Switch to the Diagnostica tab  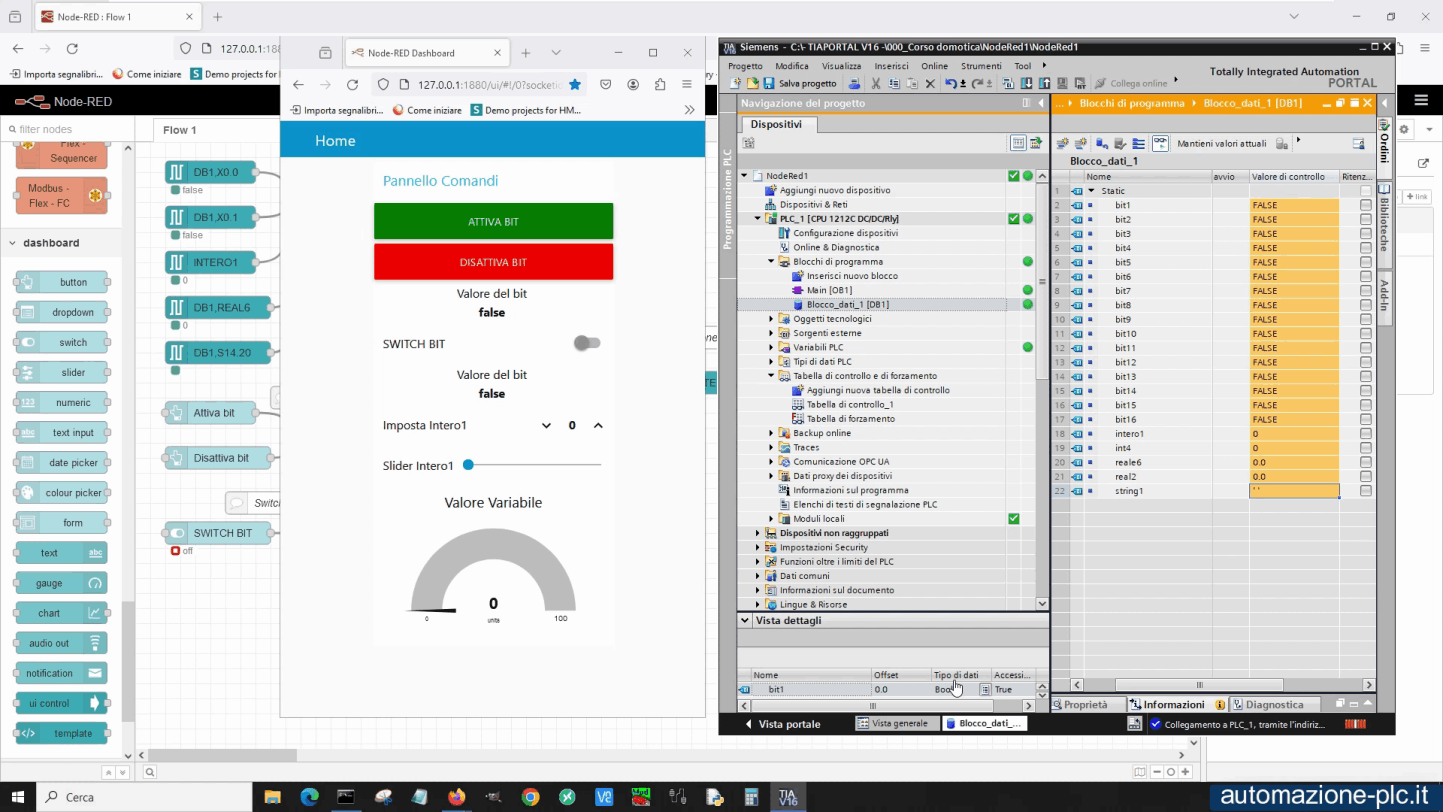tap(1276, 704)
